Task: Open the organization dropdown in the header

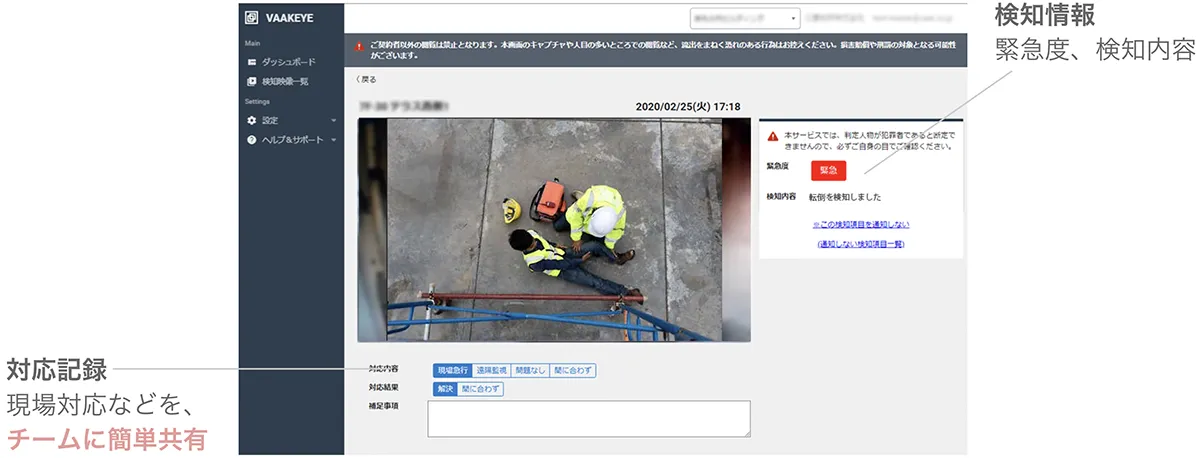Action: pyautogui.click(x=744, y=18)
